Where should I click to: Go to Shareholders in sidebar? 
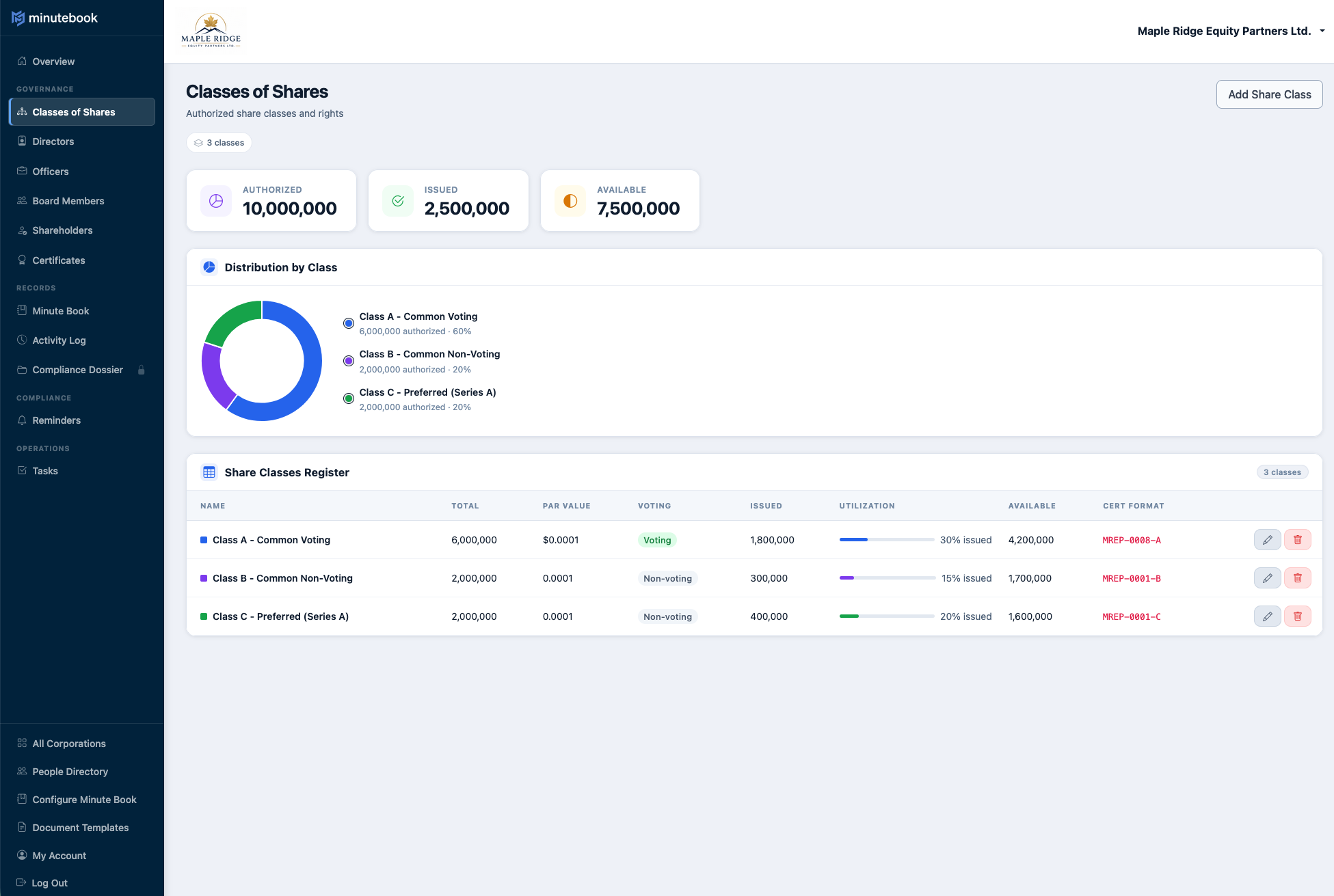tap(62, 230)
